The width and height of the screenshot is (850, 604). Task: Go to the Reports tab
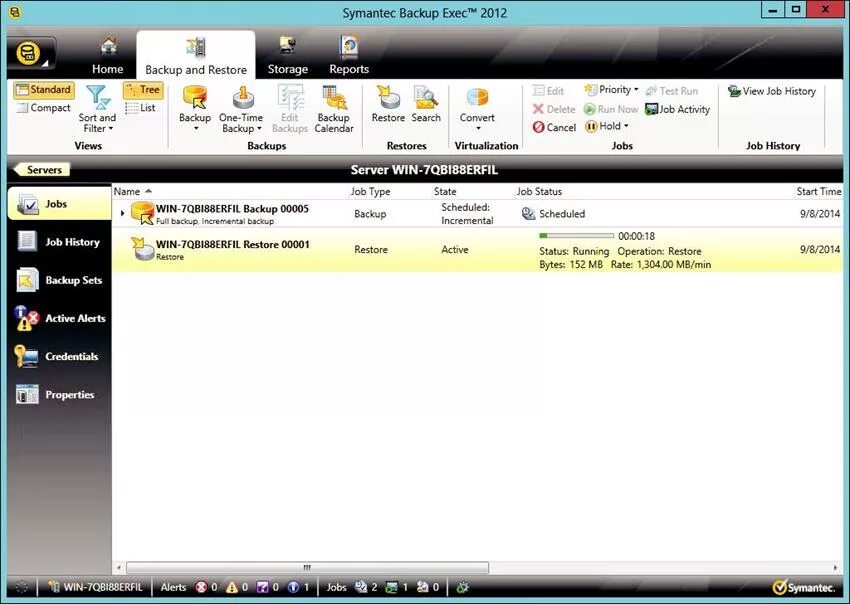(x=349, y=56)
